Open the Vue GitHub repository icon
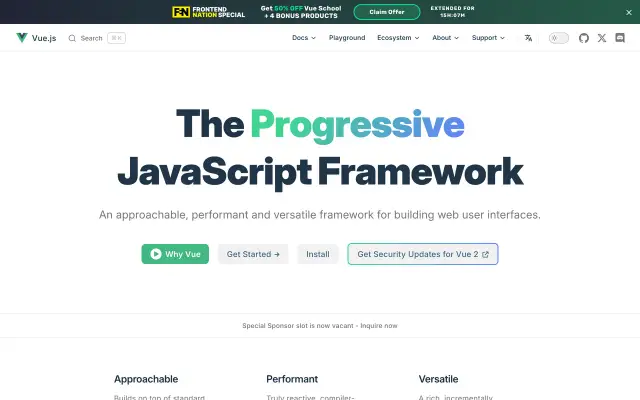Screen dimensions: 640x400 pos(584,38)
